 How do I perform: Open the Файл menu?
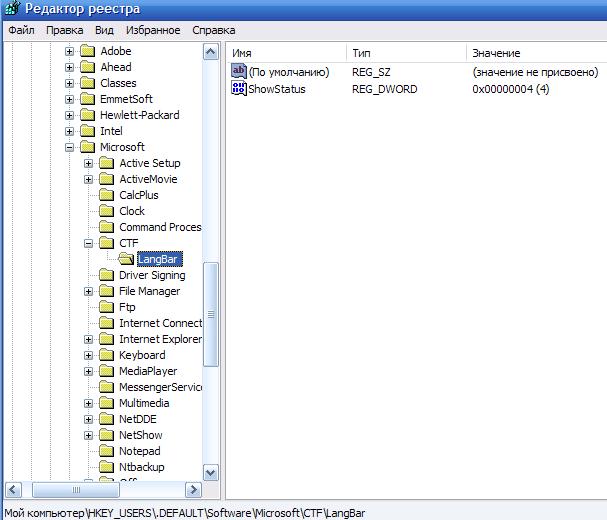21,30
